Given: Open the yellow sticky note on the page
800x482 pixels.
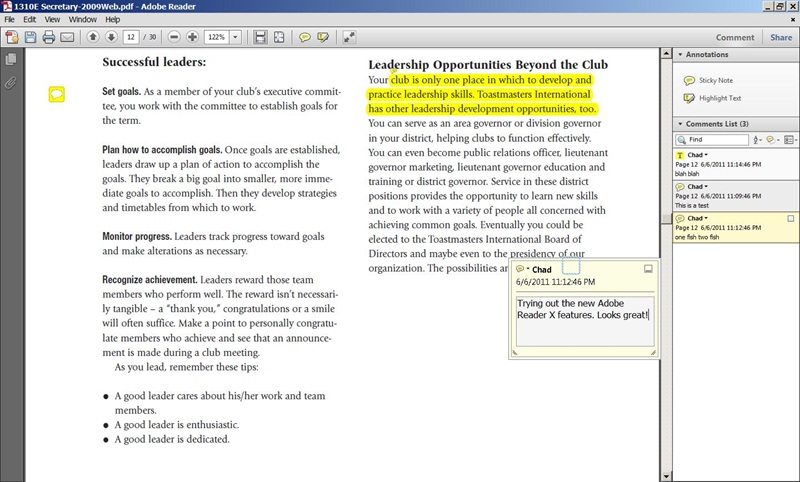Looking at the screenshot, I should pos(57,94).
